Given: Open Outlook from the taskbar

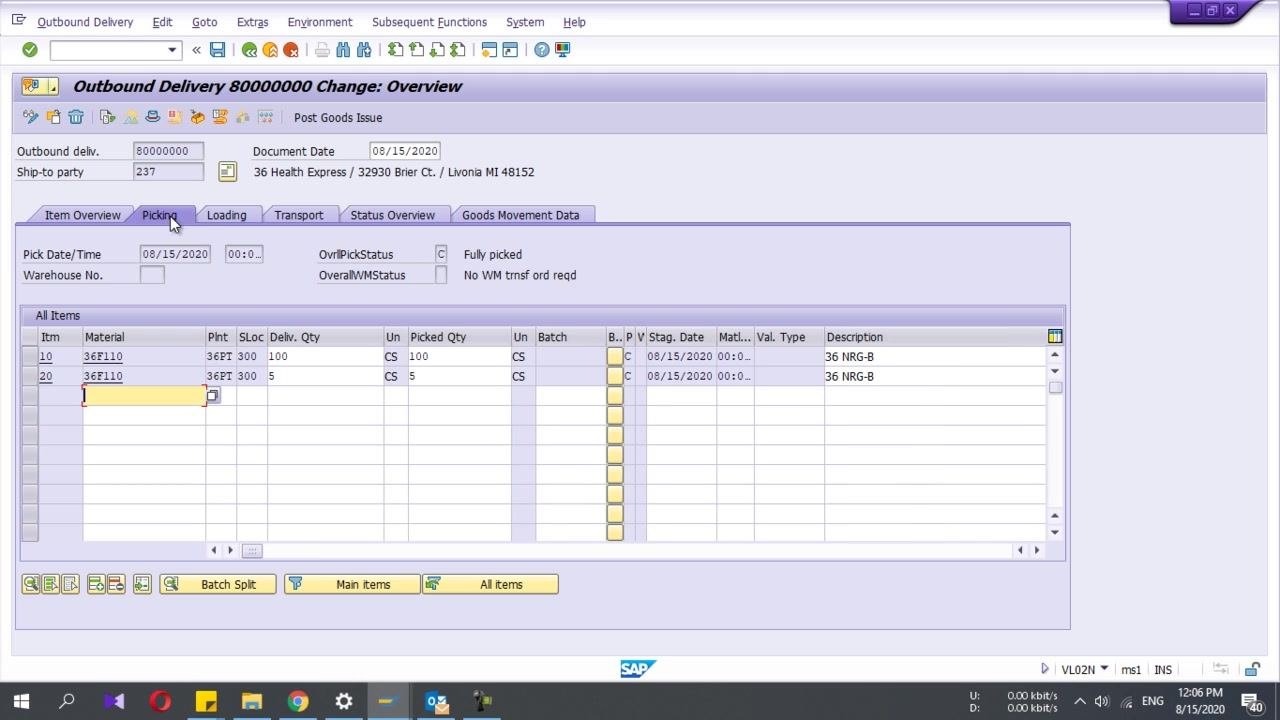Looking at the screenshot, I should (436, 701).
